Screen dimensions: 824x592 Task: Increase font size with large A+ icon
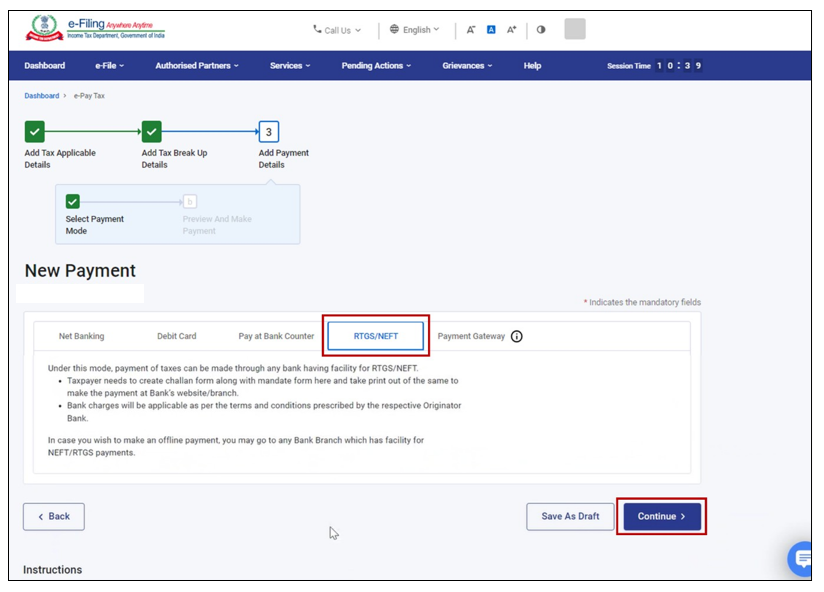coord(512,30)
